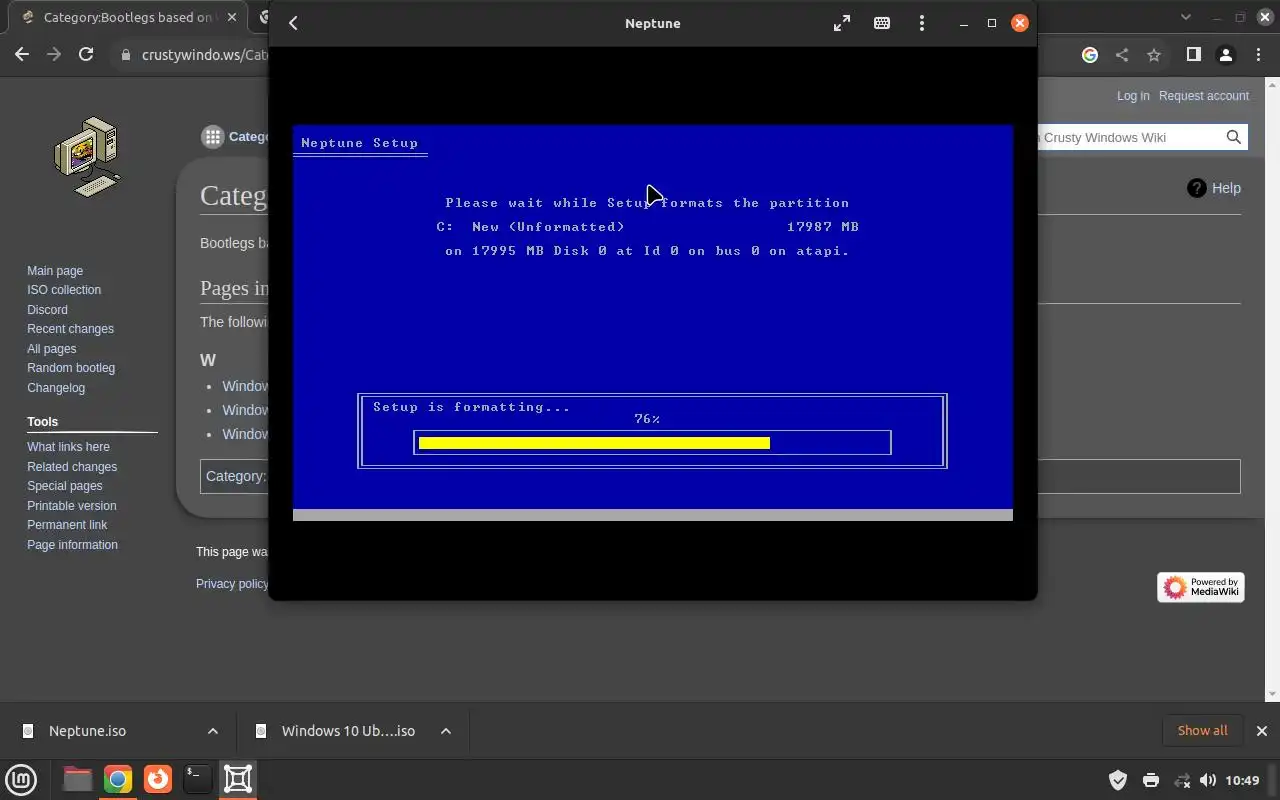Expand Neptune.iso download options chevron
This screenshot has height=800, width=1280.
coord(213,731)
